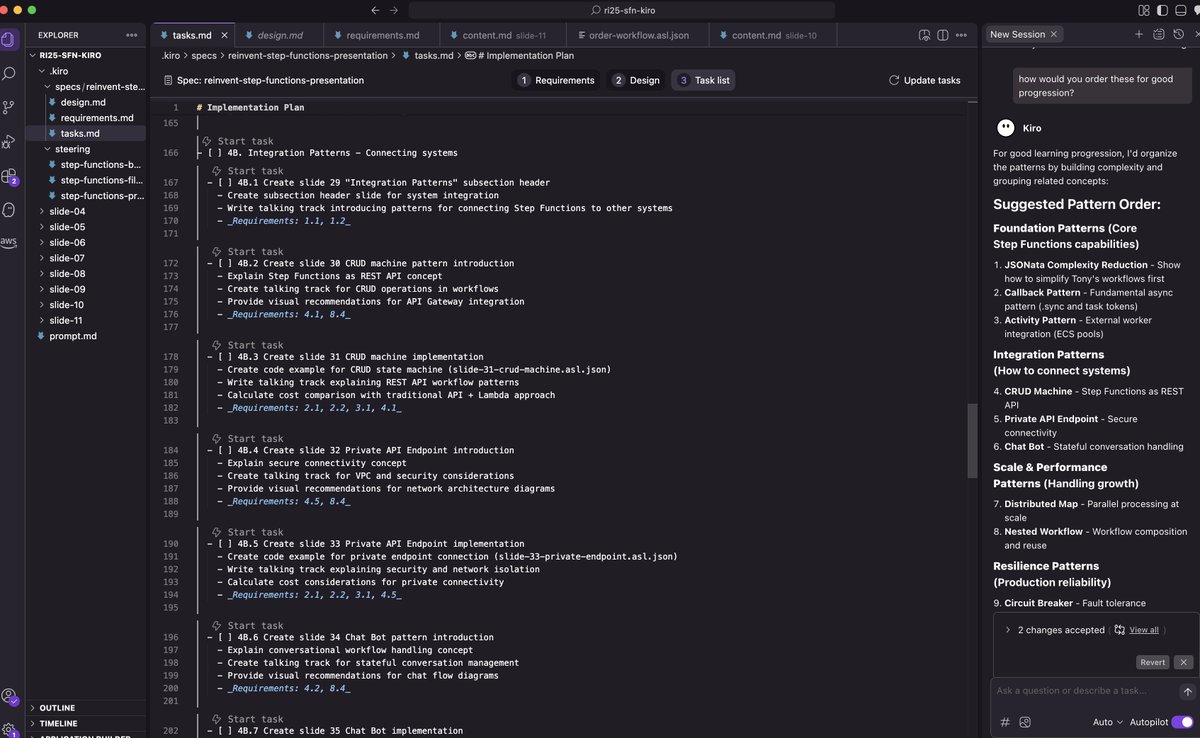This screenshot has height=738, width=1200.
Task: Check task box for 4B. Integration Patterns
Action: click(x=215, y=153)
